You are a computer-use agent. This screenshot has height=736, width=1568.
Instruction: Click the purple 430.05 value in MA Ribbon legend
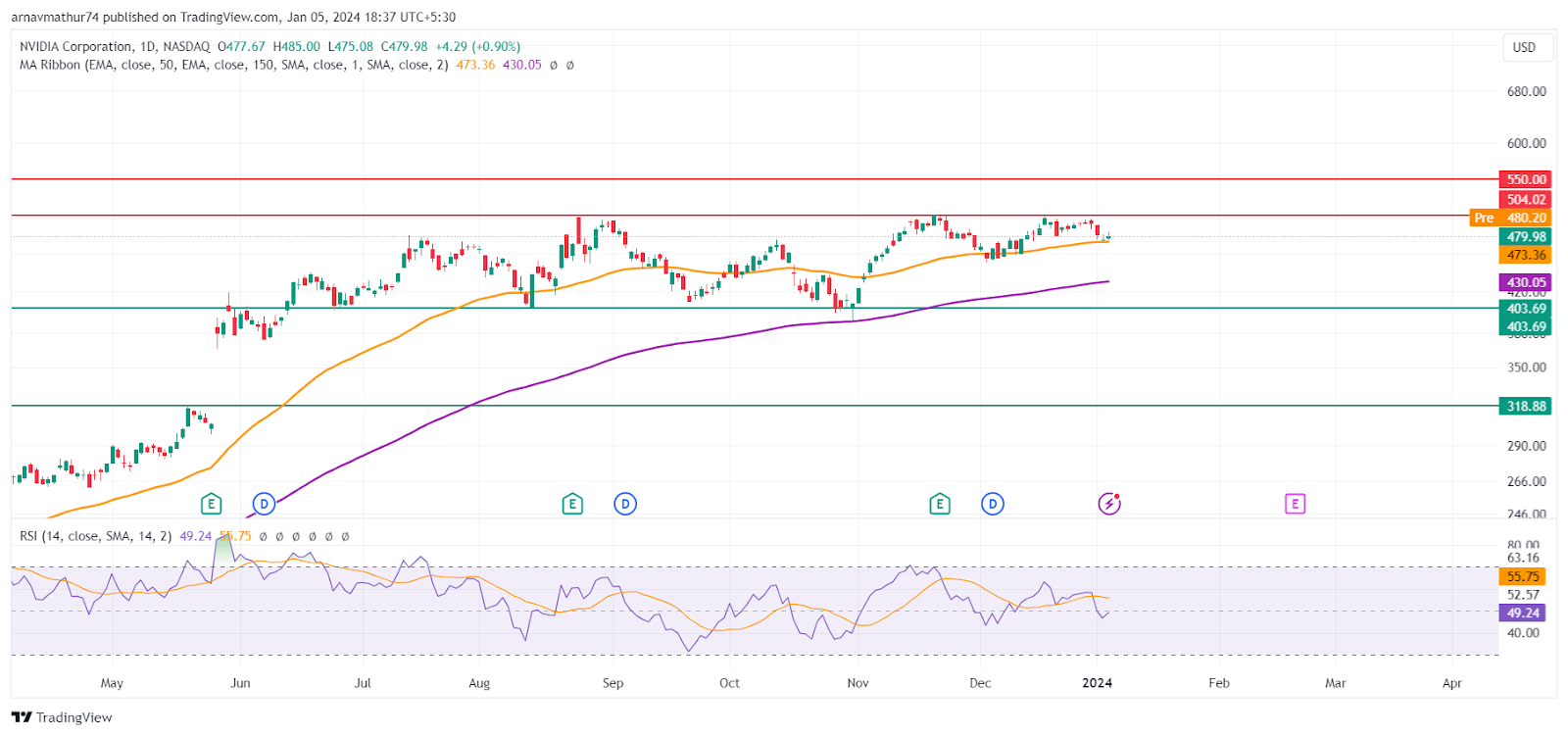coord(521,65)
